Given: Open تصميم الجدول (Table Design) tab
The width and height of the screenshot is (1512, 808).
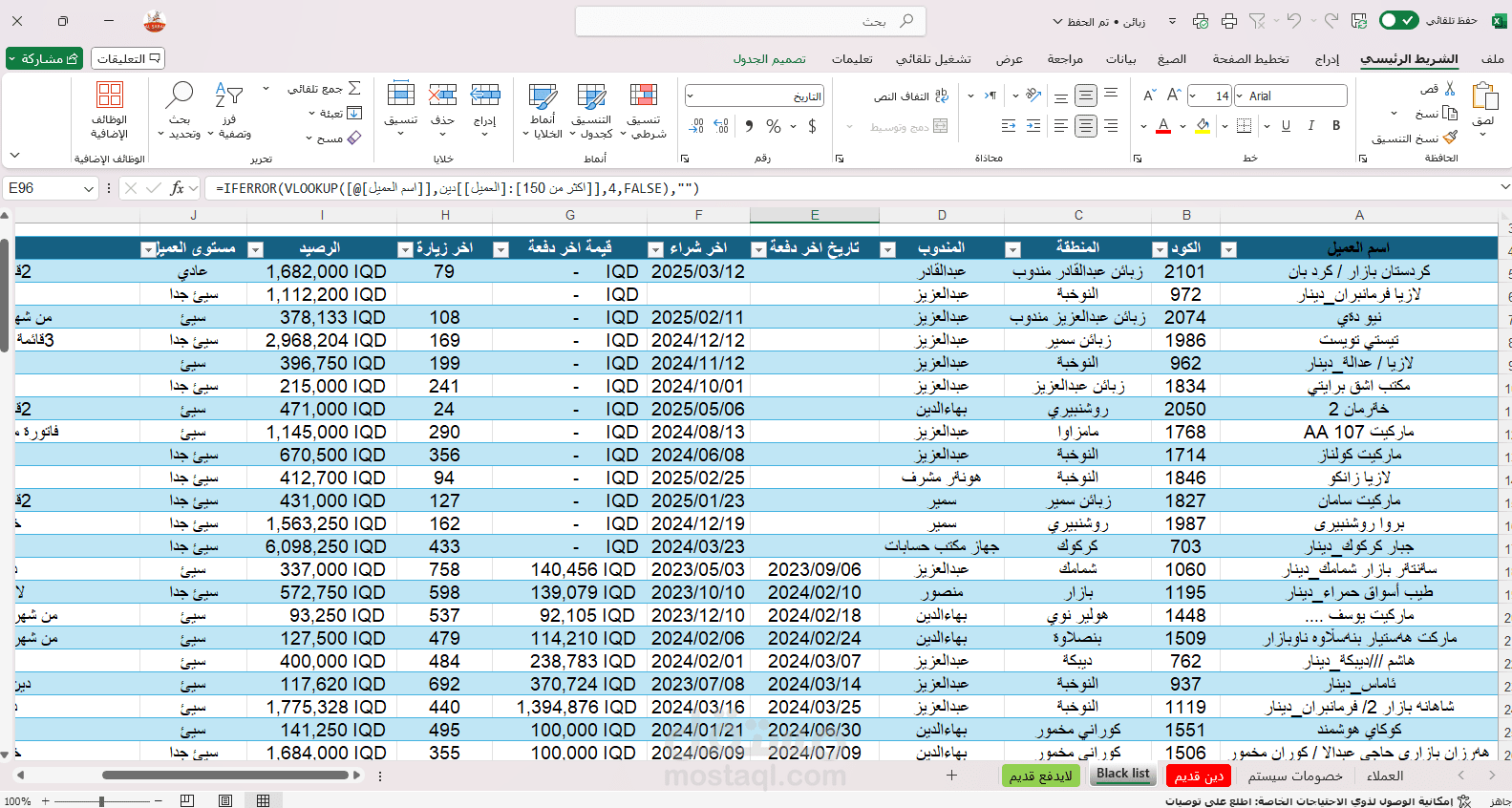Looking at the screenshot, I should (770, 59).
